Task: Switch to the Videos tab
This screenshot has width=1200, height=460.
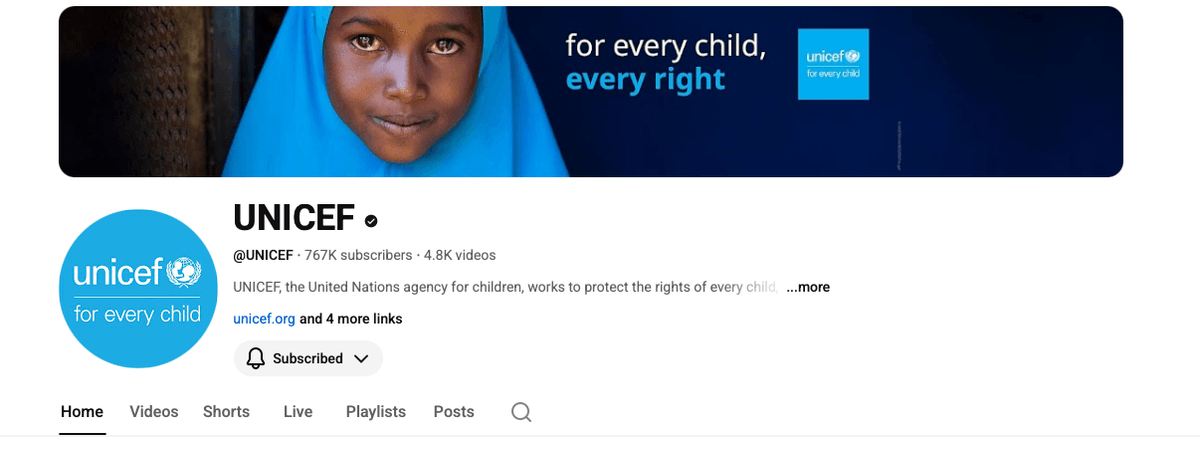Action: tap(154, 412)
